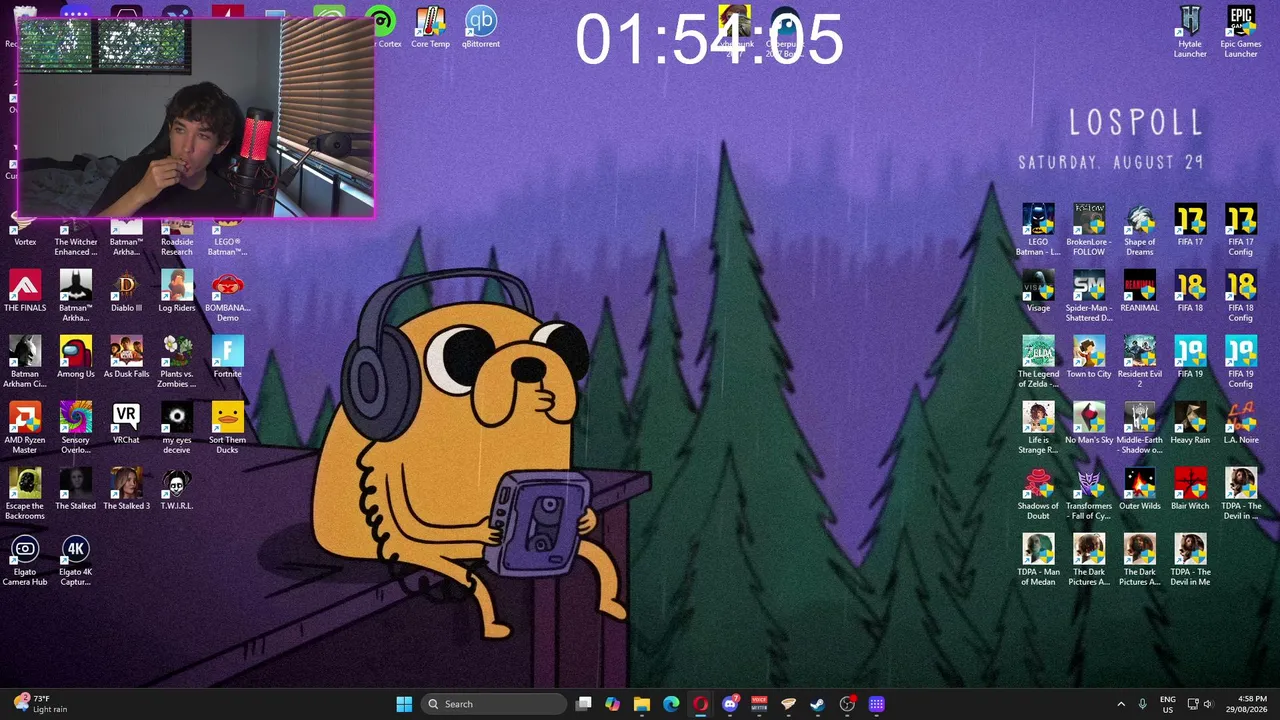
Task: Open the Escape the Backrooms shortcut
Action: tap(25, 494)
